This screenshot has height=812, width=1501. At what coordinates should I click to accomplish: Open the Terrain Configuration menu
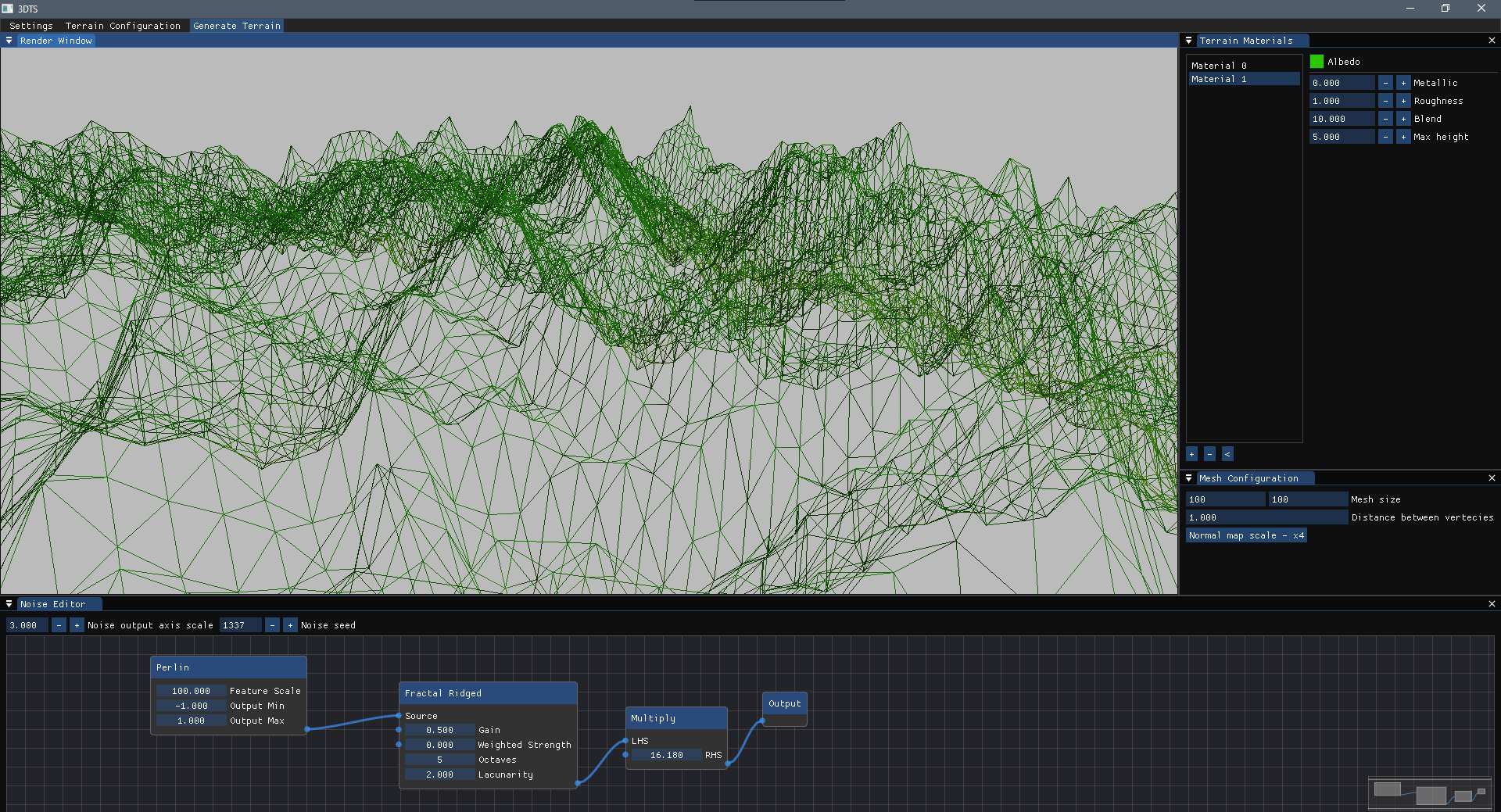[123, 26]
